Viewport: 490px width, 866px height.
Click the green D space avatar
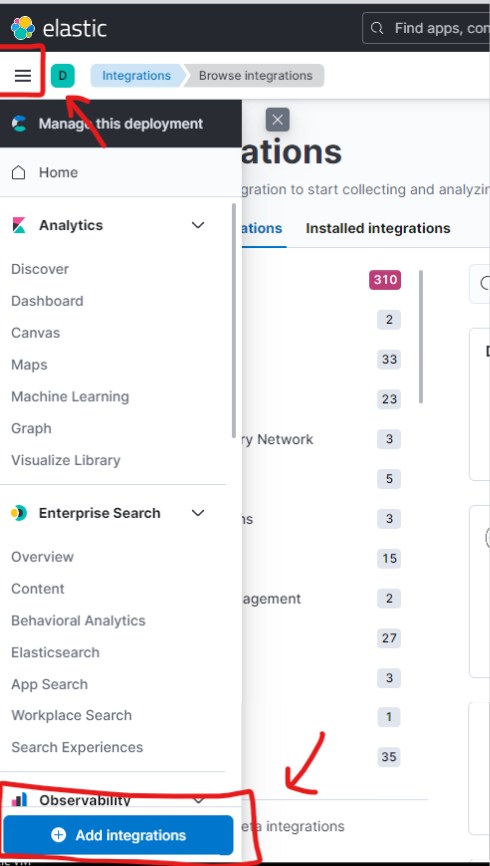[62, 76]
